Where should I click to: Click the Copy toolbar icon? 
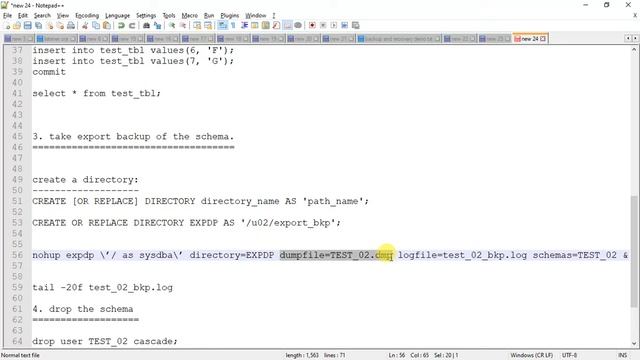[96, 25]
